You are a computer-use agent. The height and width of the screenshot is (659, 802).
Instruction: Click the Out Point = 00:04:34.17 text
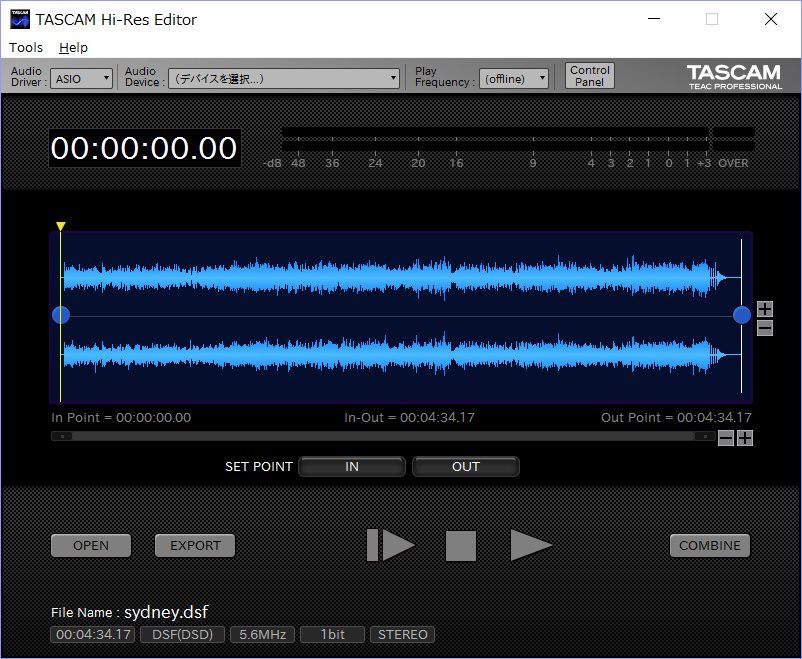click(676, 418)
